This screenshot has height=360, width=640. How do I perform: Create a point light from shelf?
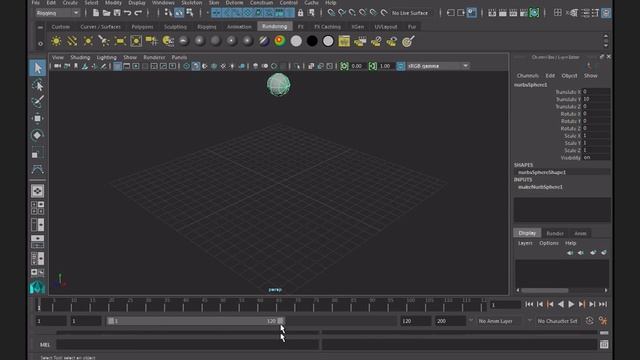(88, 41)
